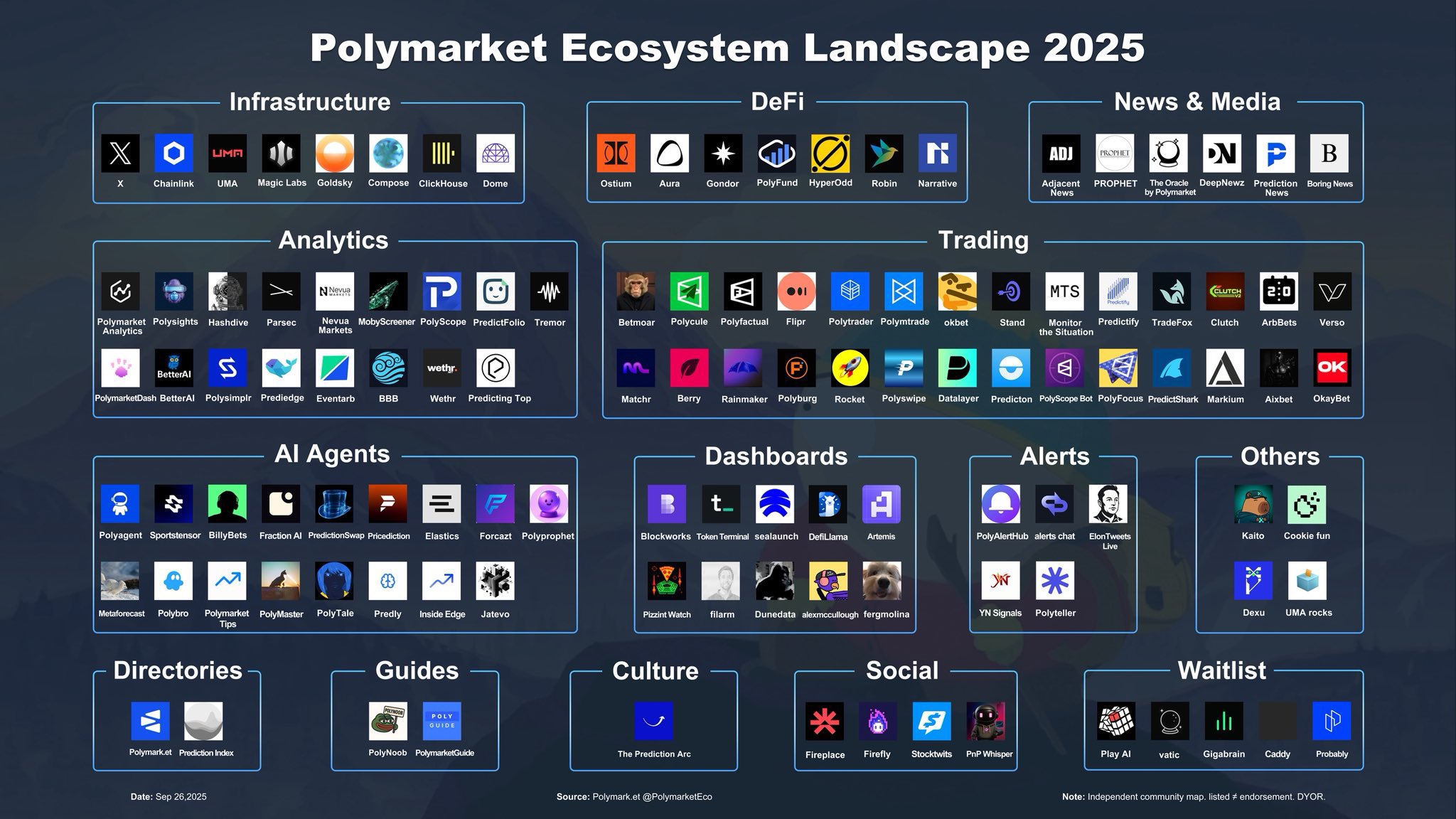This screenshot has height=819, width=1456.
Task: Click the Polymark.et link in Directories
Action: [150, 720]
